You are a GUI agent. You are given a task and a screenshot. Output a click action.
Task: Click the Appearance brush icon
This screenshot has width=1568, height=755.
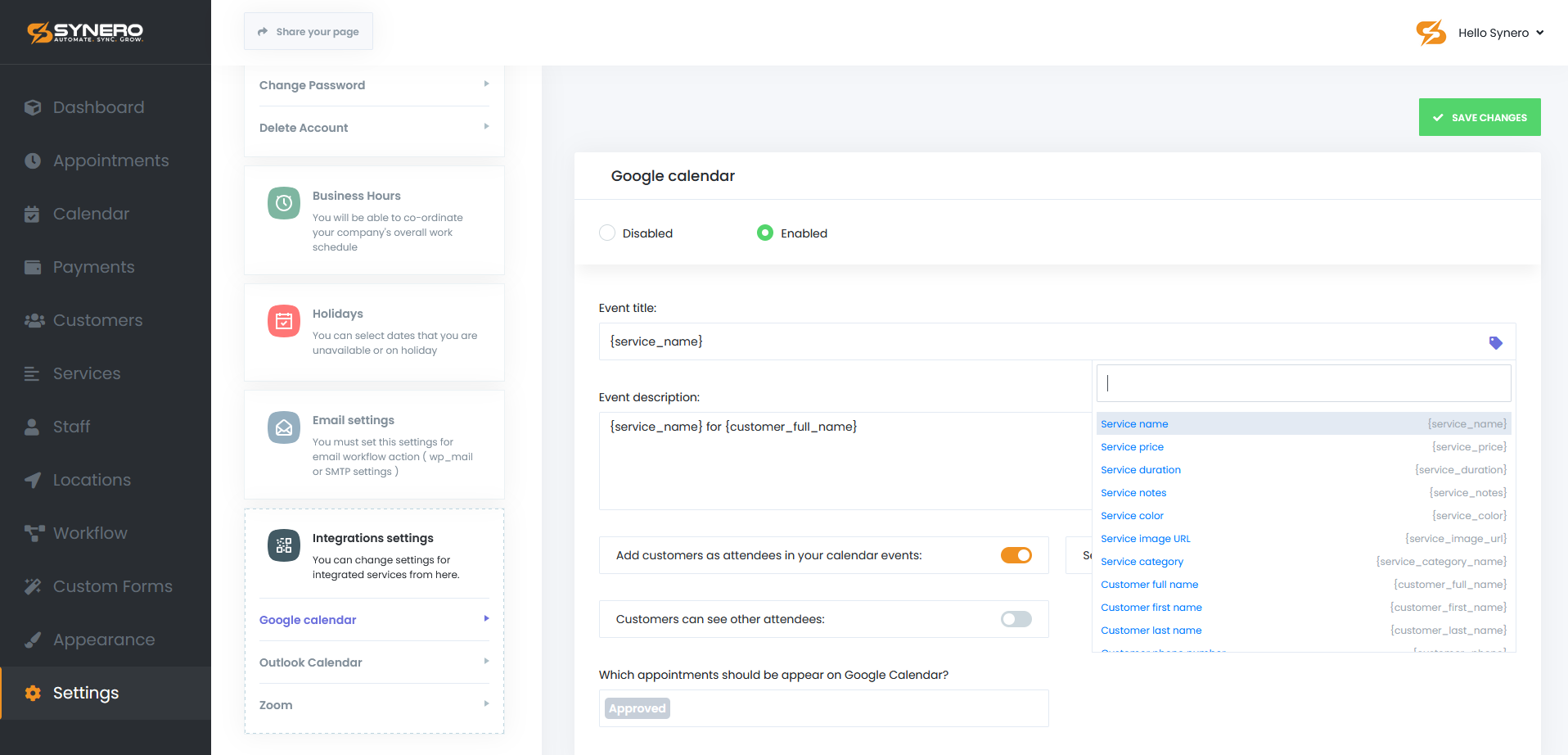[33, 640]
